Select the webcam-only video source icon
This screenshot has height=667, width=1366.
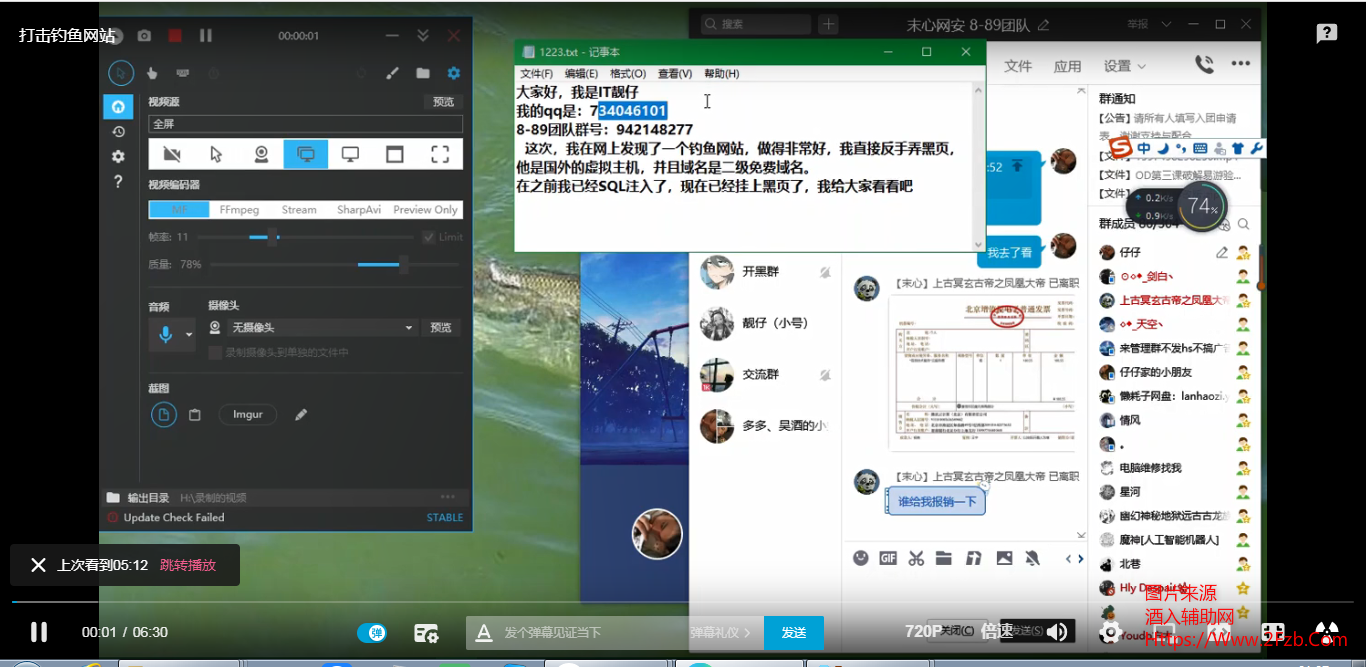click(x=261, y=154)
